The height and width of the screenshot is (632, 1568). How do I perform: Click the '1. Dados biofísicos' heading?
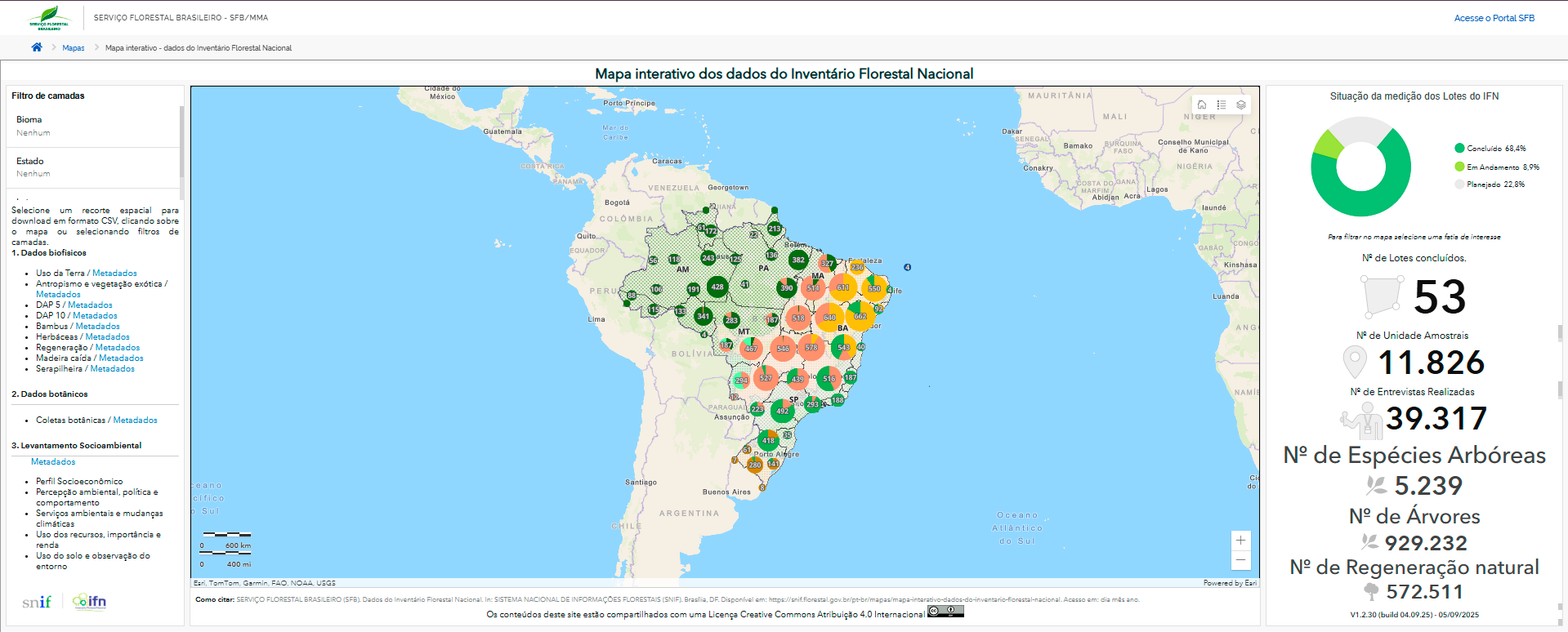click(x=49, y=253)
